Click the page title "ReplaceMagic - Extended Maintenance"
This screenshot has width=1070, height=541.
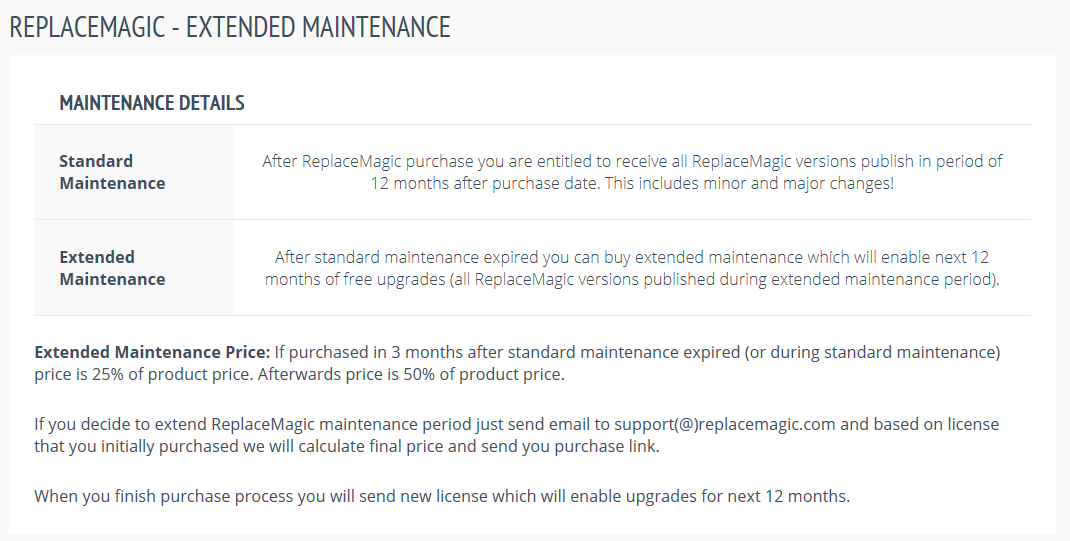(x=230, y=27)
